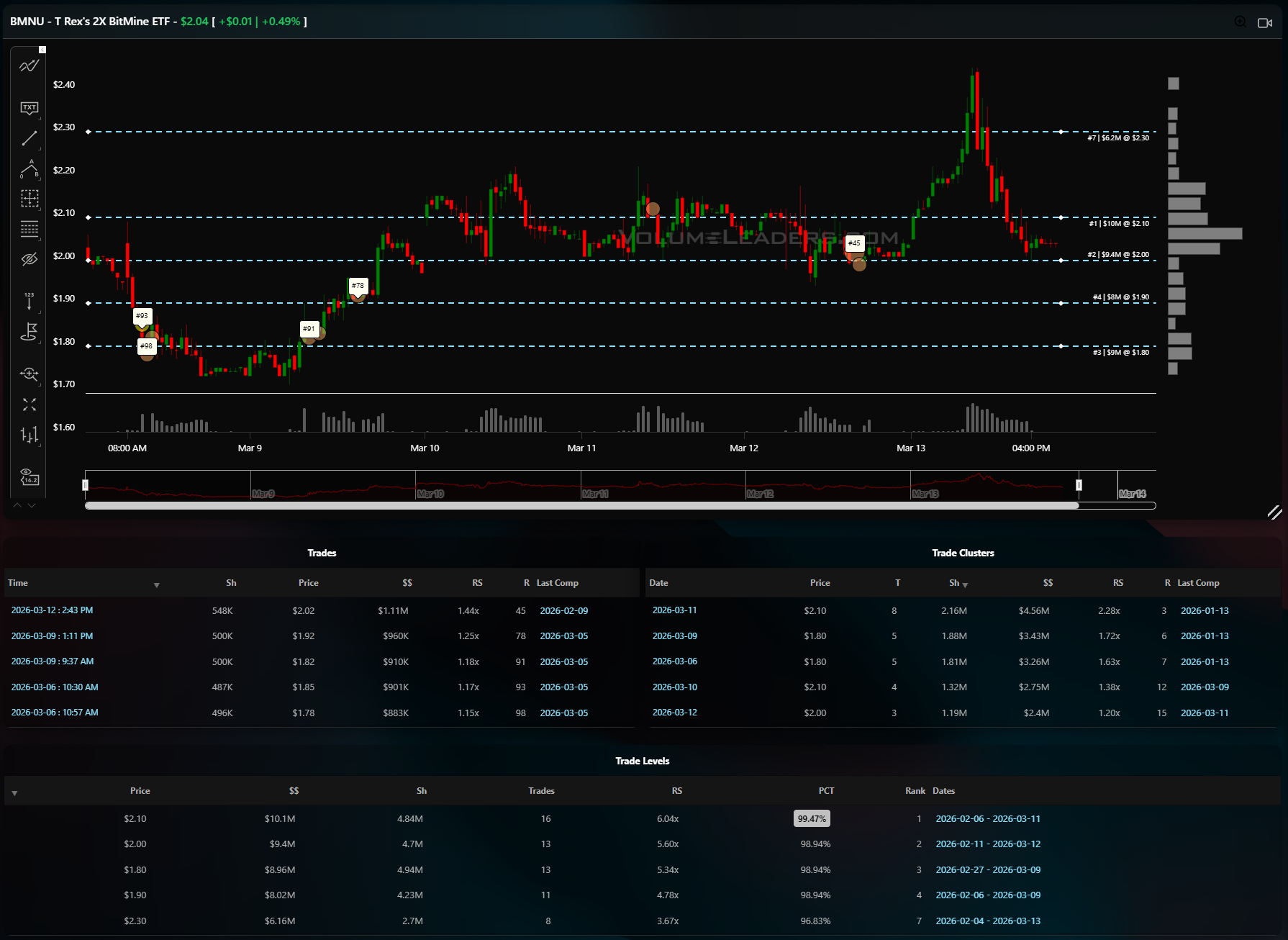Click the Mar 11 navigator label
1288x940 pixels.
pyautogui.click(x=595, y=494)
